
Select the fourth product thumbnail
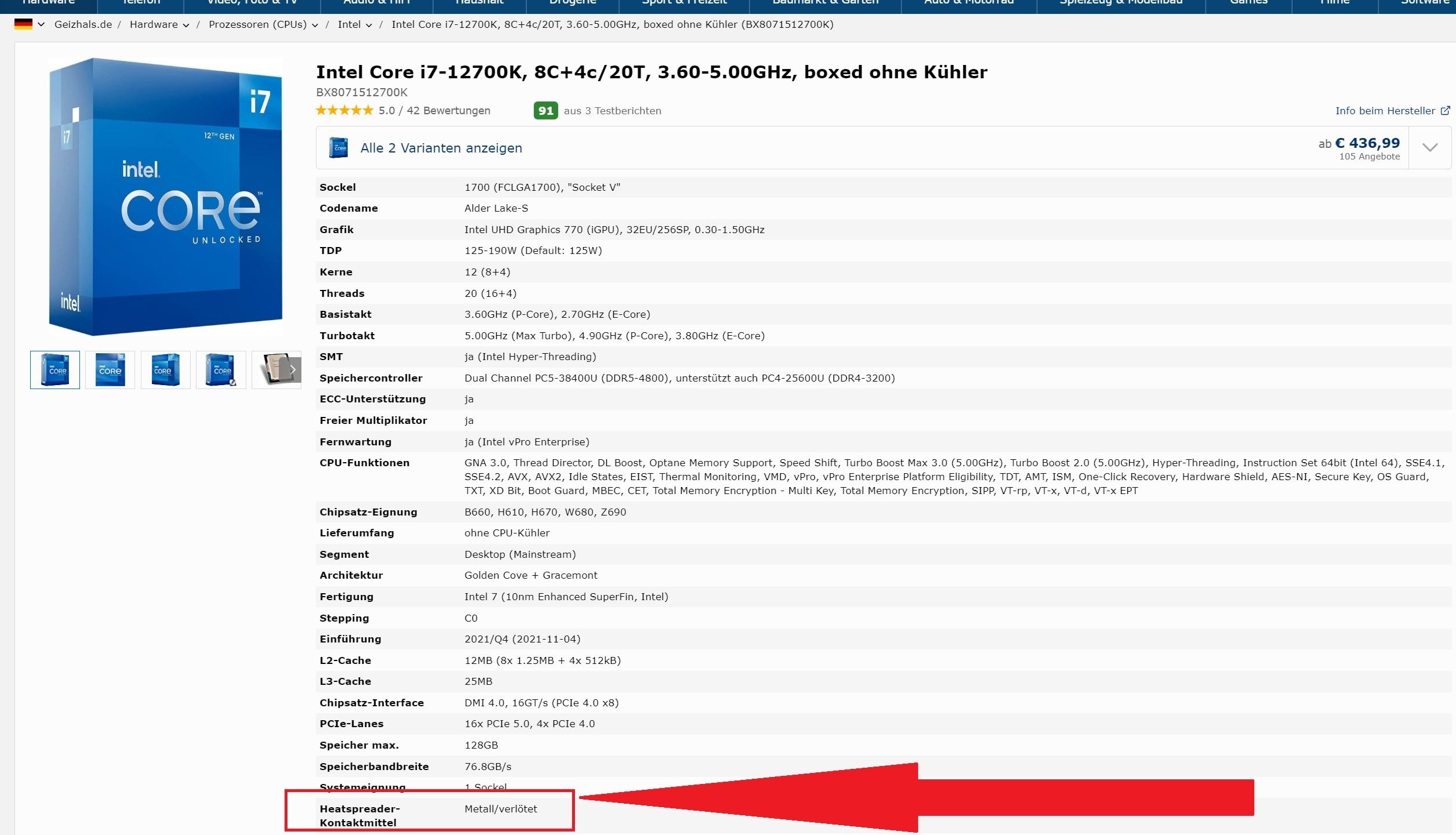(221, 369)
